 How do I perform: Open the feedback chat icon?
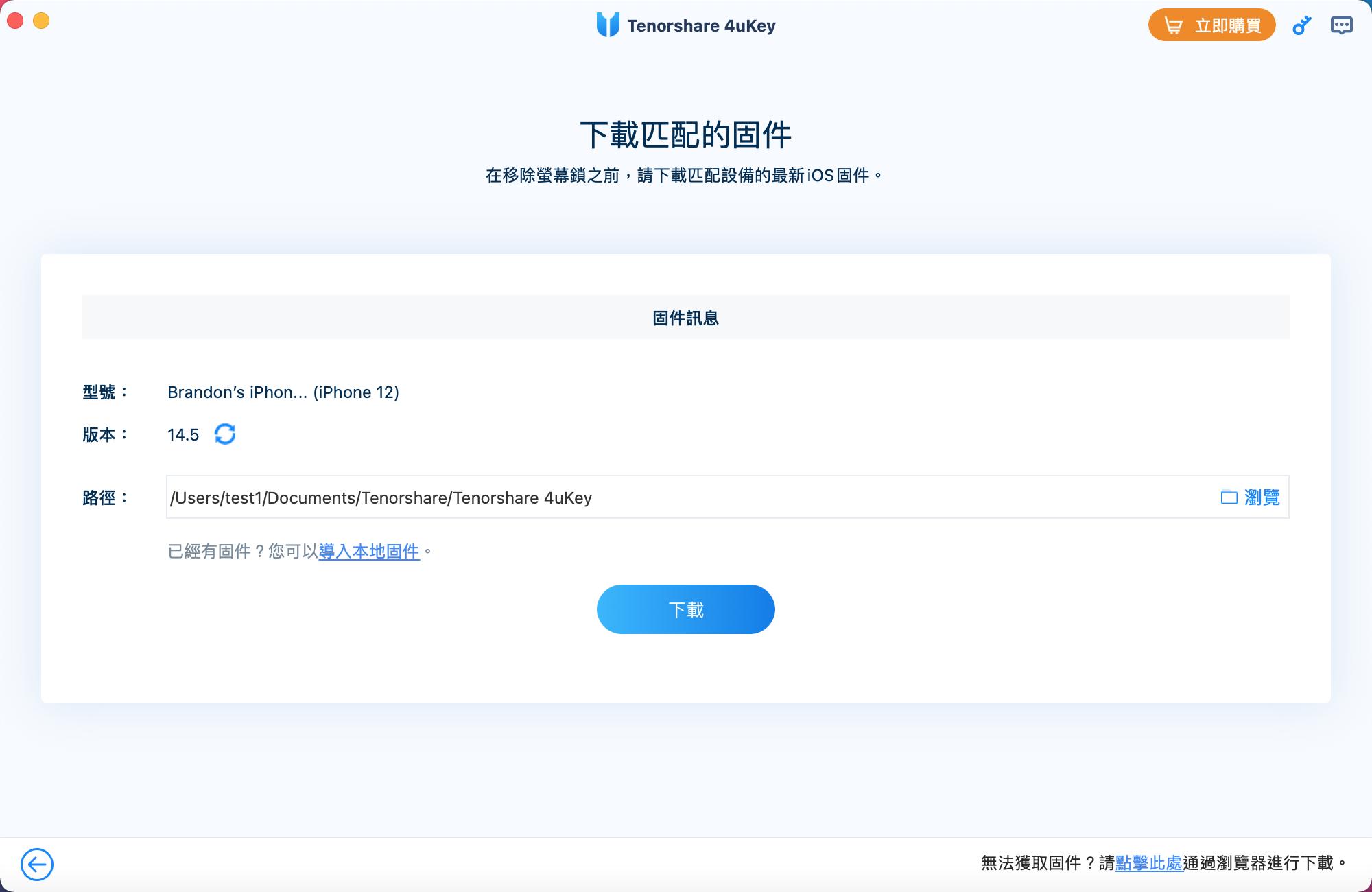point(1341,26)
